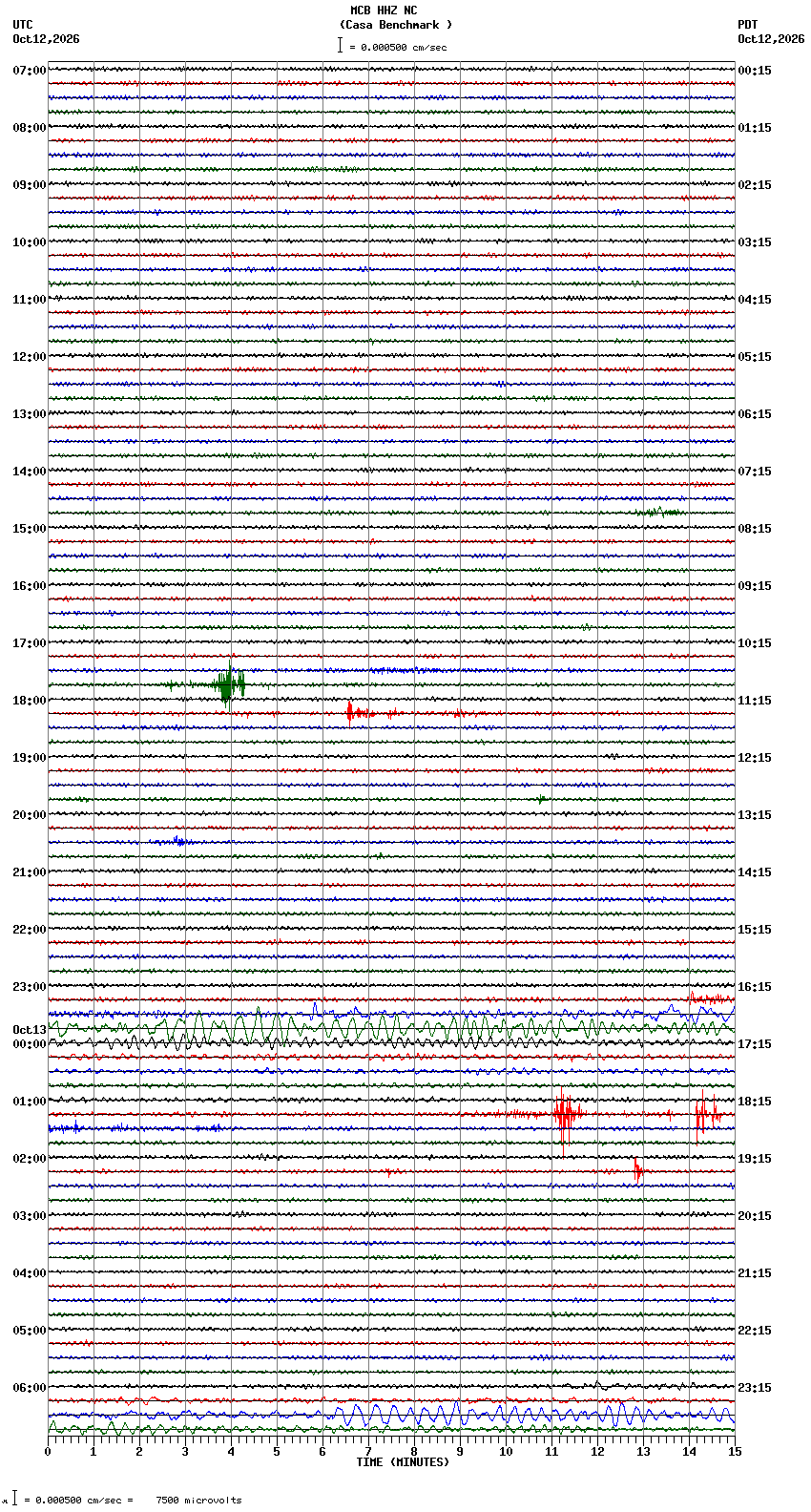Image resolution: width=811 pixels, height=1512 pixels.
Task: Click the 02:00 UTC time label
Action: [30, 1159]
